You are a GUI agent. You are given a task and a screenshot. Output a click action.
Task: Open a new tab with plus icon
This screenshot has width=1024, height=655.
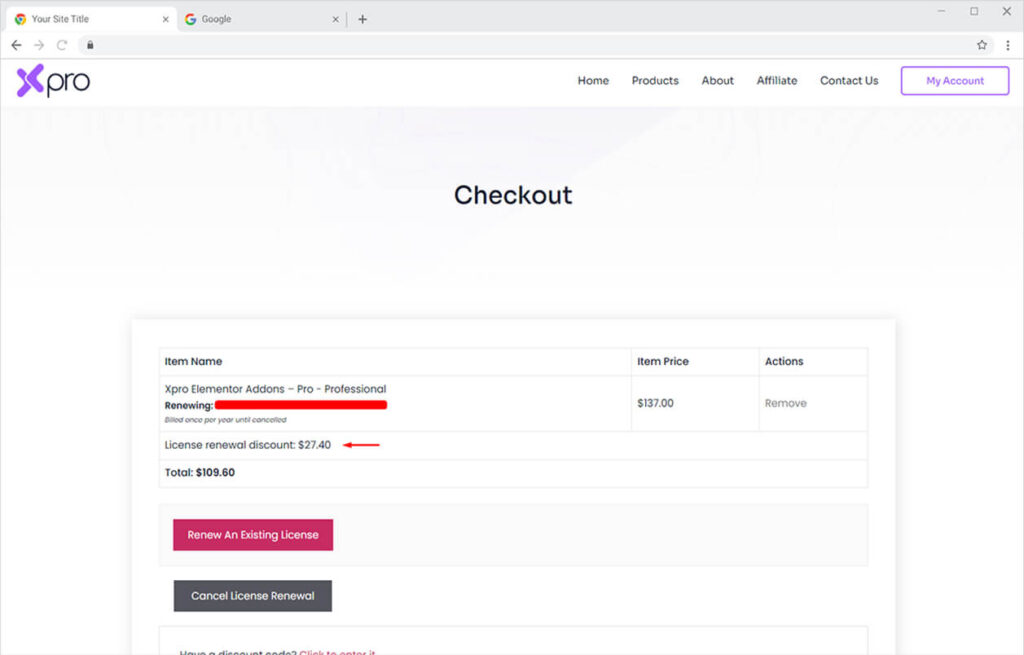(x=362, y=19)
